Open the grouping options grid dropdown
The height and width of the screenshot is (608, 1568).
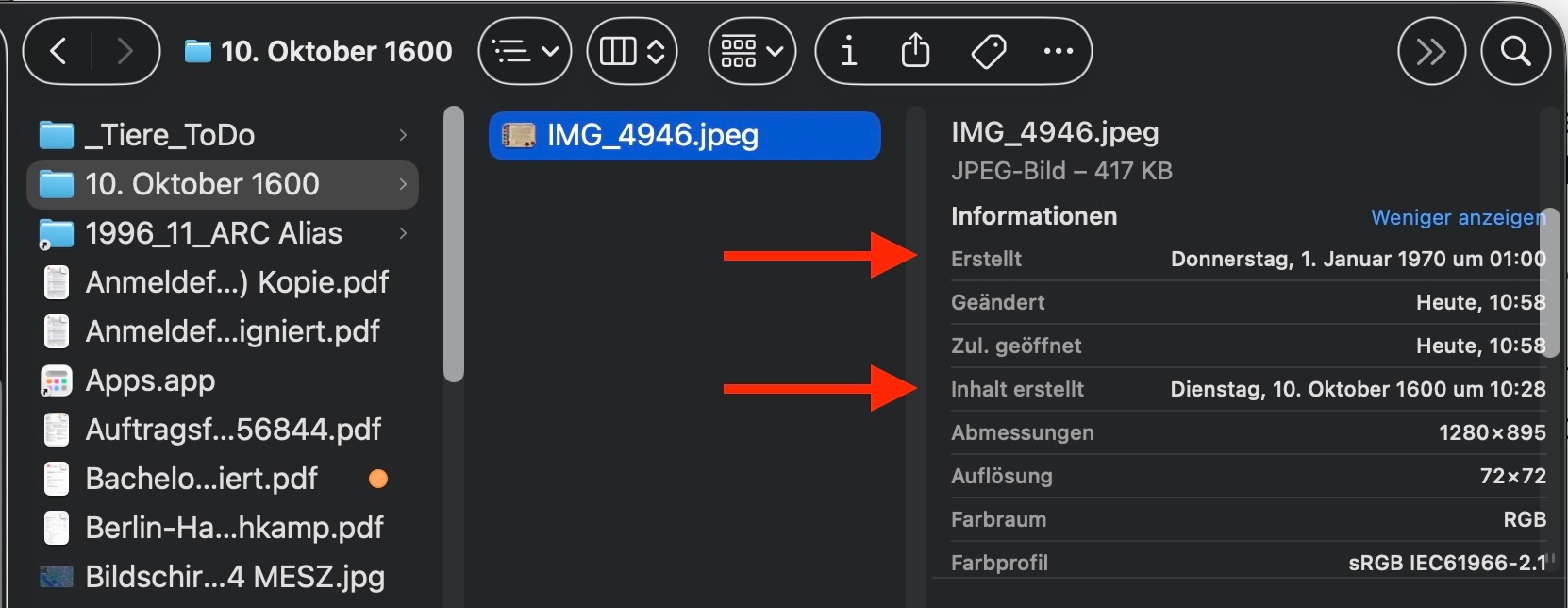[x=752, y=51]
